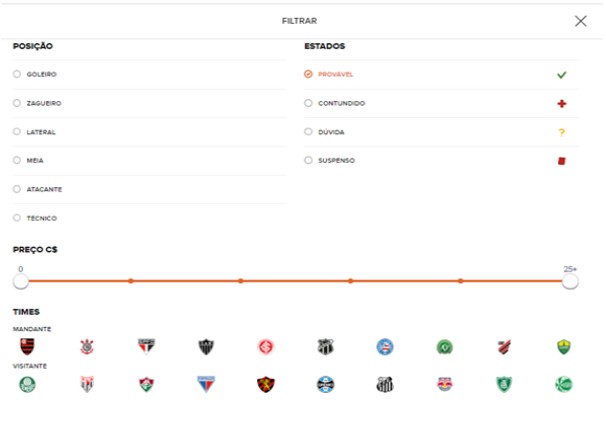Screen dimensions: 606x429
Task: Pick the Palmeiras crest under Visitante
Action: (x=27, y=384)
